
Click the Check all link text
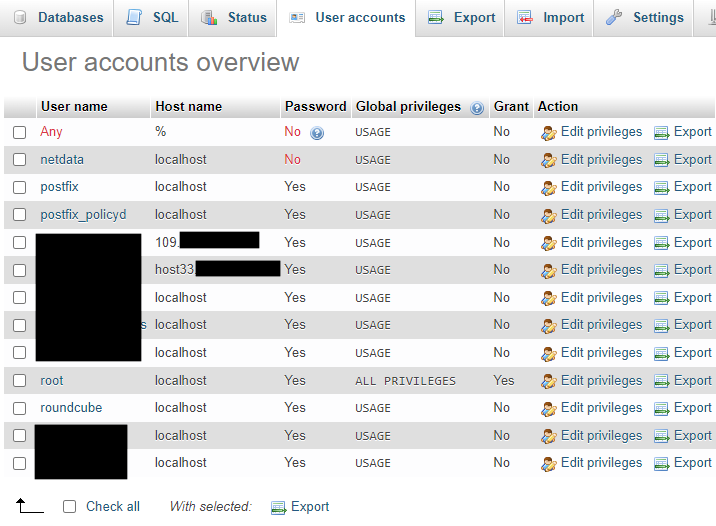tap(113, 506)
